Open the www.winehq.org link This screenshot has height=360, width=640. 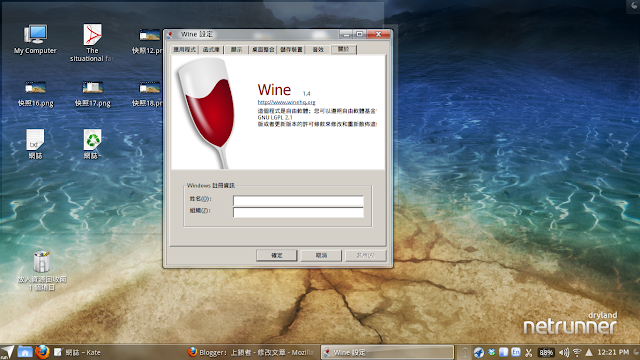286,102
